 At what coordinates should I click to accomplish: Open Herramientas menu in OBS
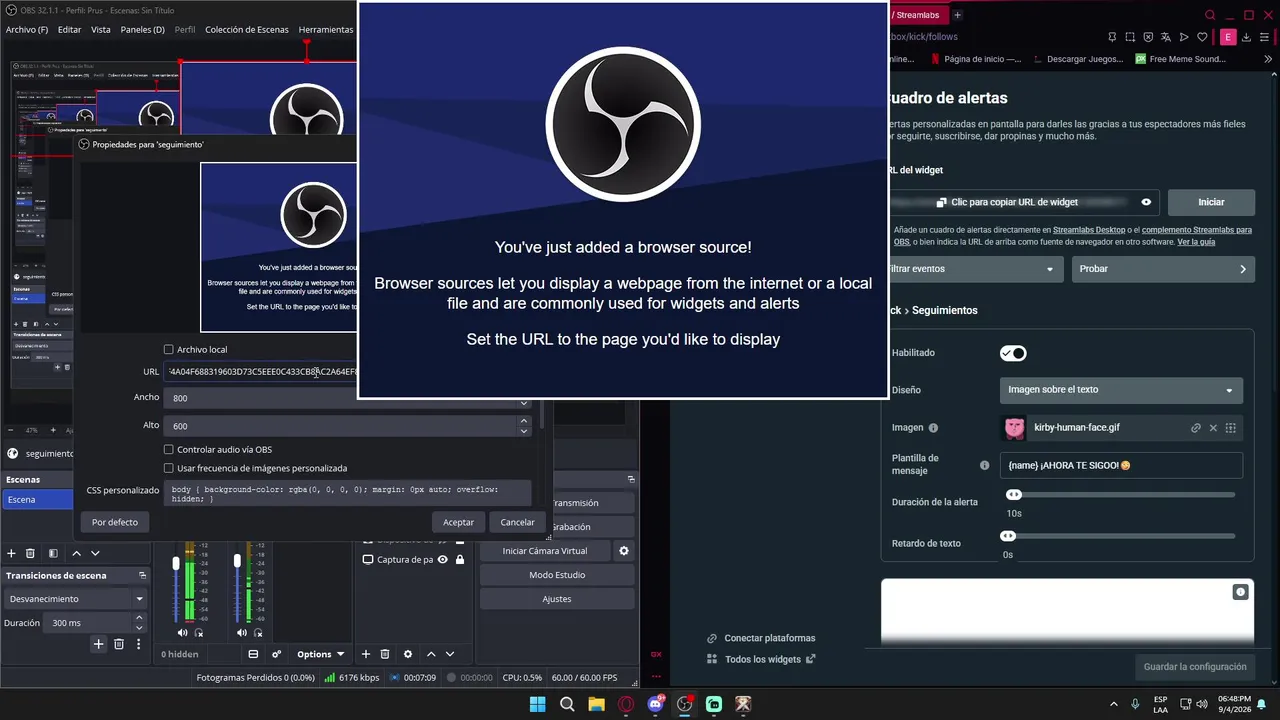click(326, 30)
